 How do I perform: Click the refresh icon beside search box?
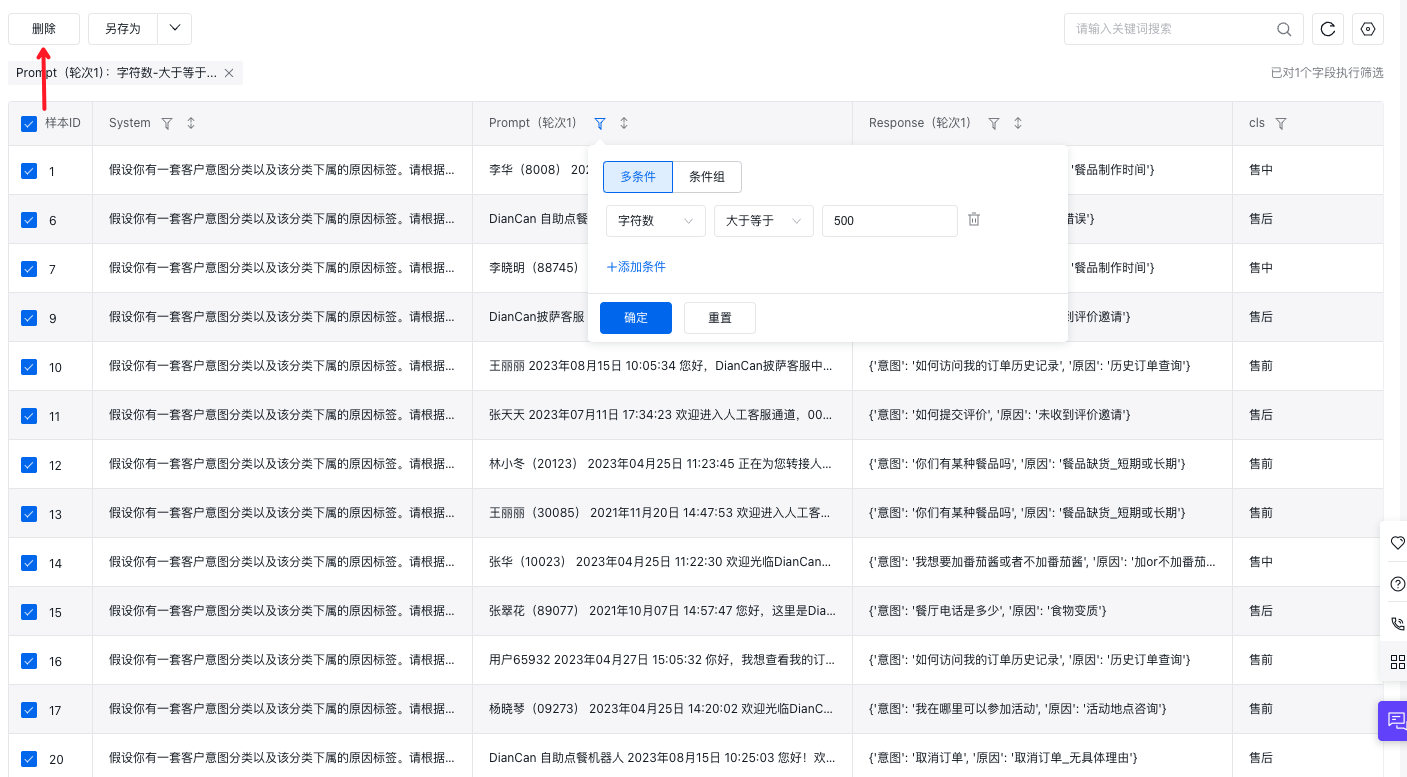[x=1328, y=29]
